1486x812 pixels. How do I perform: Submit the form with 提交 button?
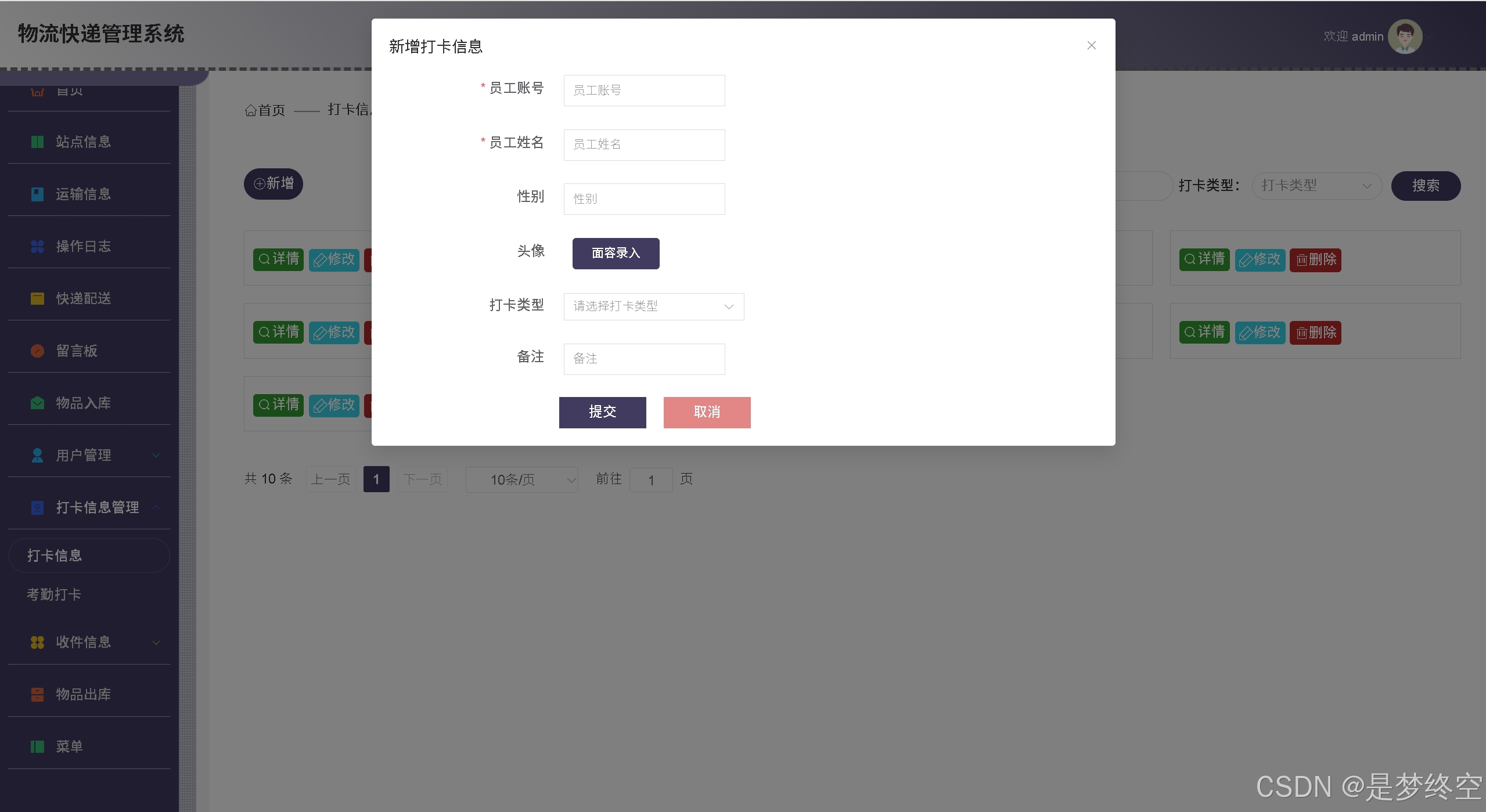[602, 412]
